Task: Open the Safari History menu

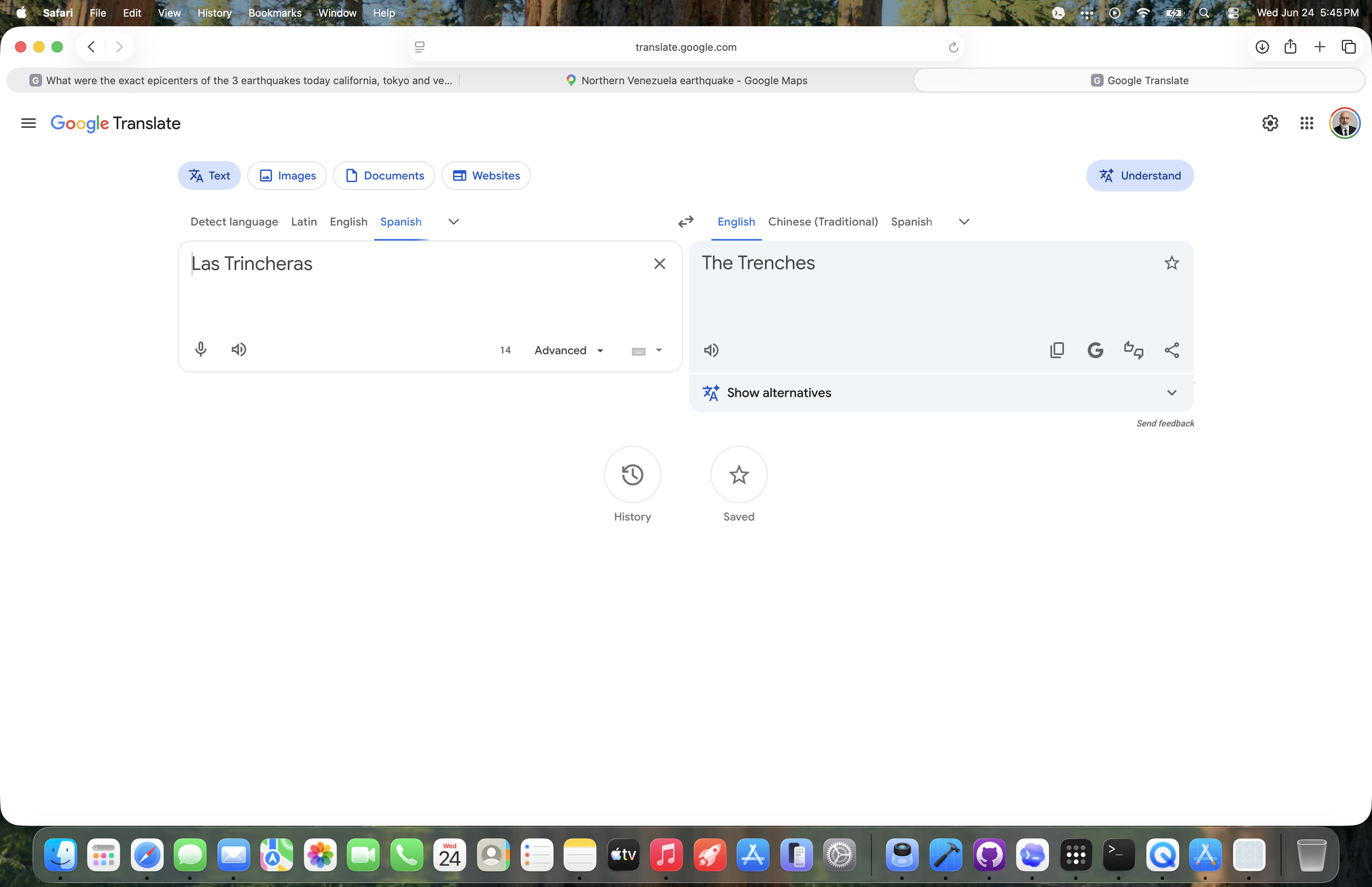Action: point(214,13)
